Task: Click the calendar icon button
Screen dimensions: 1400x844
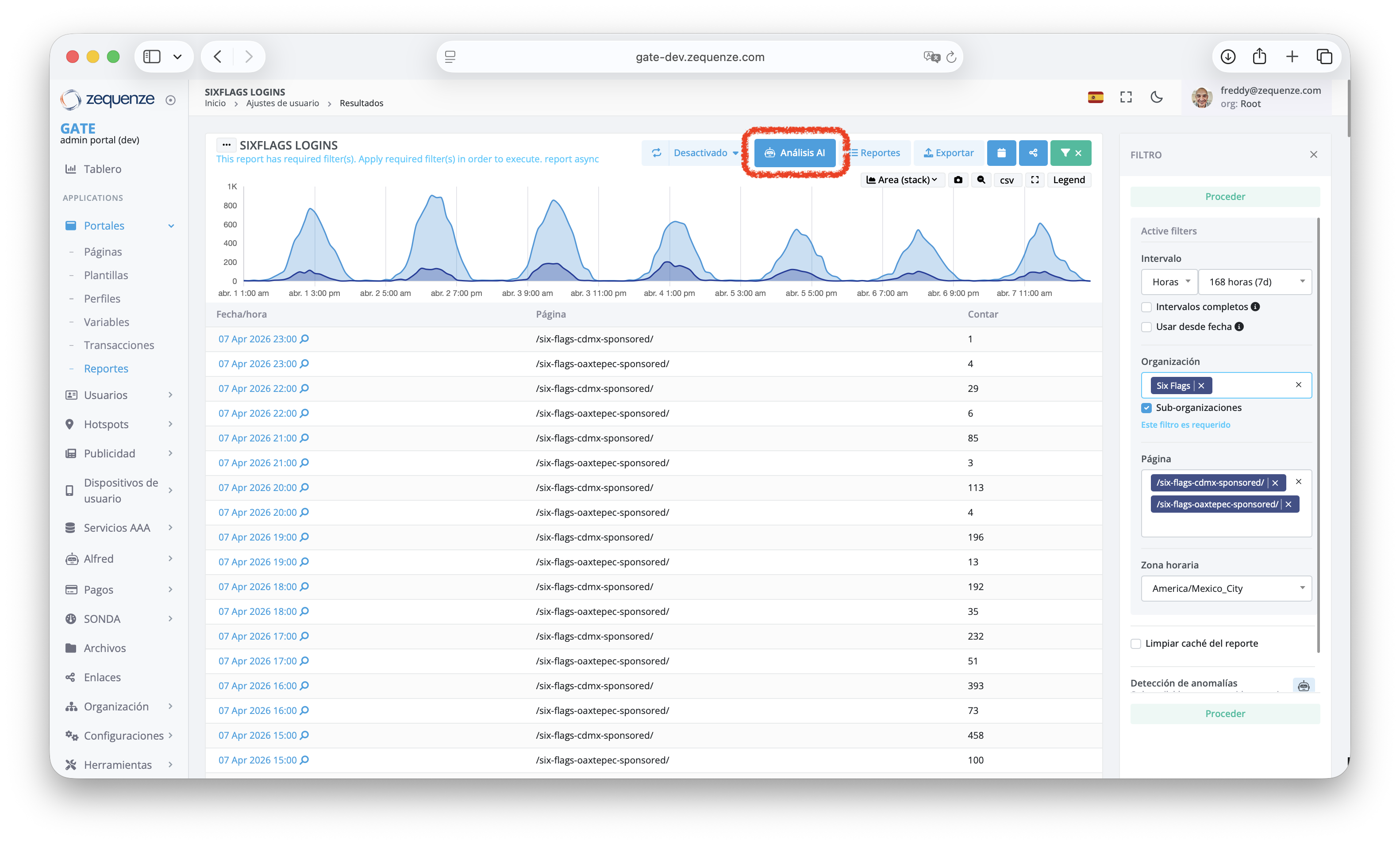Action: pos(1001,153)
